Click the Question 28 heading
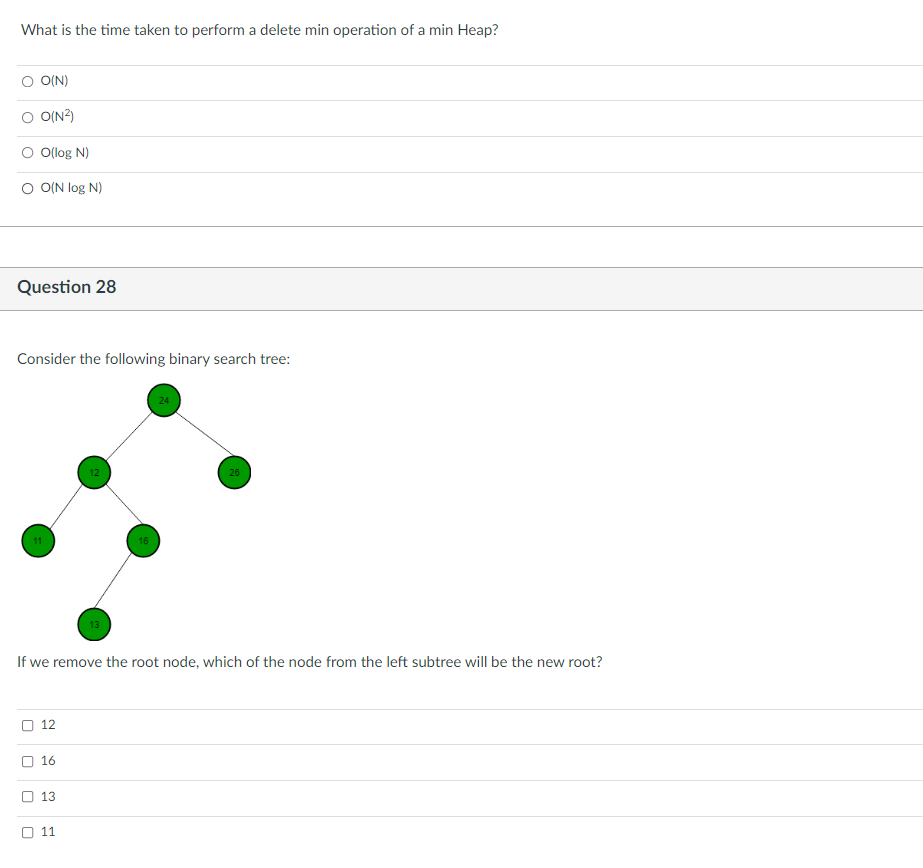 pyautogui.click(x=67, y=287)
